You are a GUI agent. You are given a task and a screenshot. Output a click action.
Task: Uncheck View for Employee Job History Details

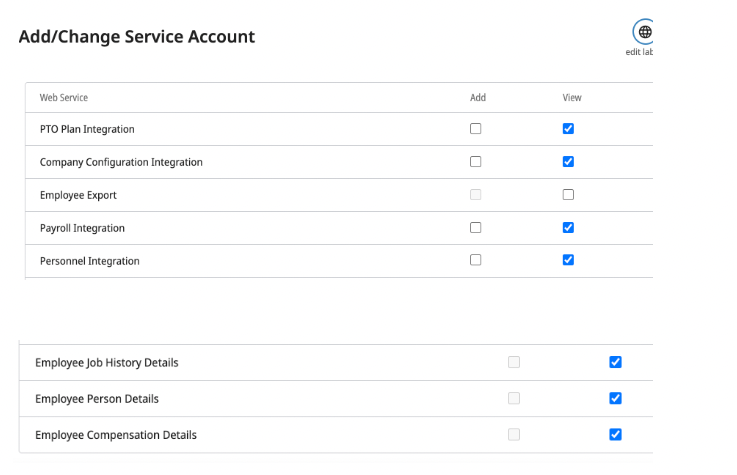pyautogui.click(x=615, y=362)
